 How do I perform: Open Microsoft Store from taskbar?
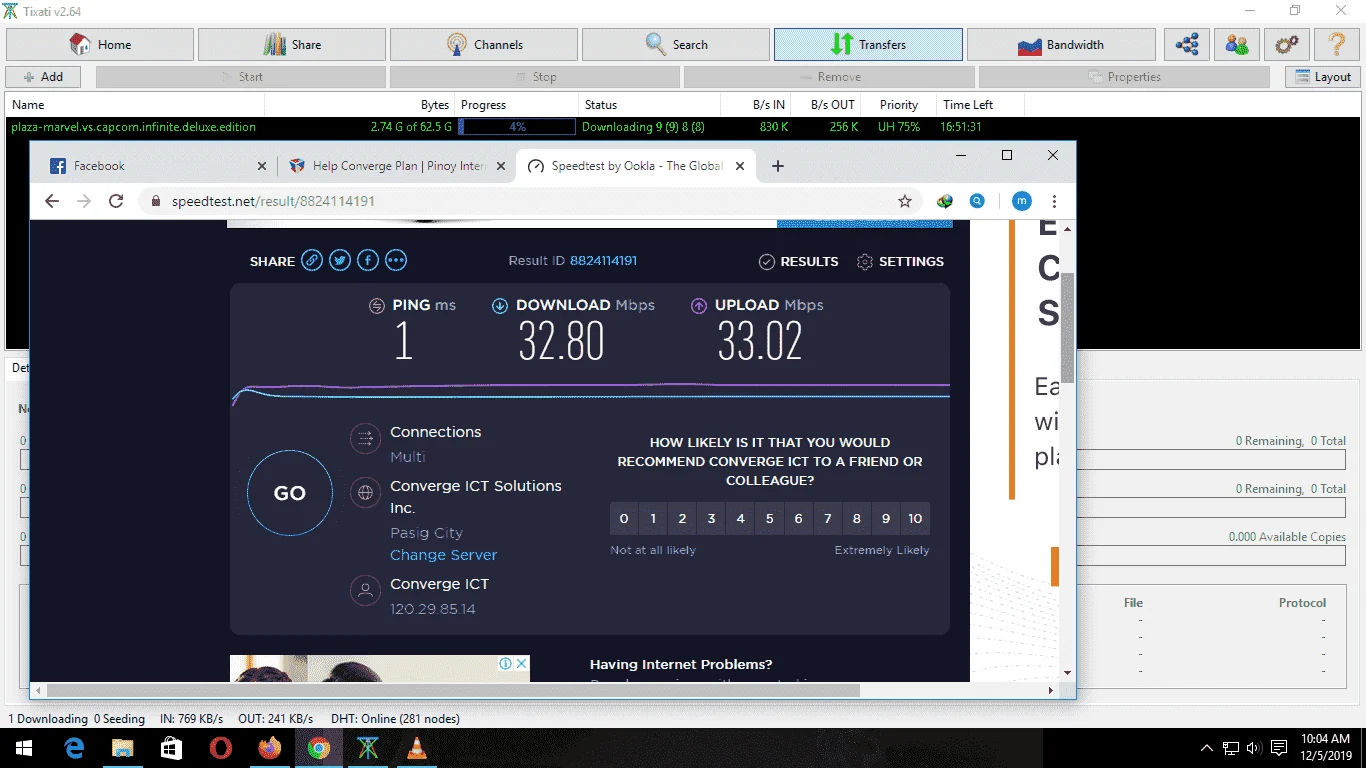click(172, 748)
